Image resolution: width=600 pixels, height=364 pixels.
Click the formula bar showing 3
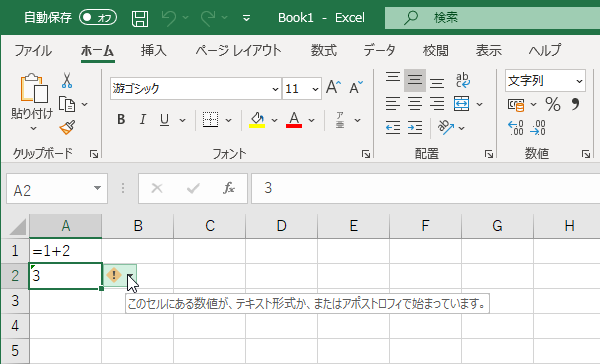[x=426, y=188]
